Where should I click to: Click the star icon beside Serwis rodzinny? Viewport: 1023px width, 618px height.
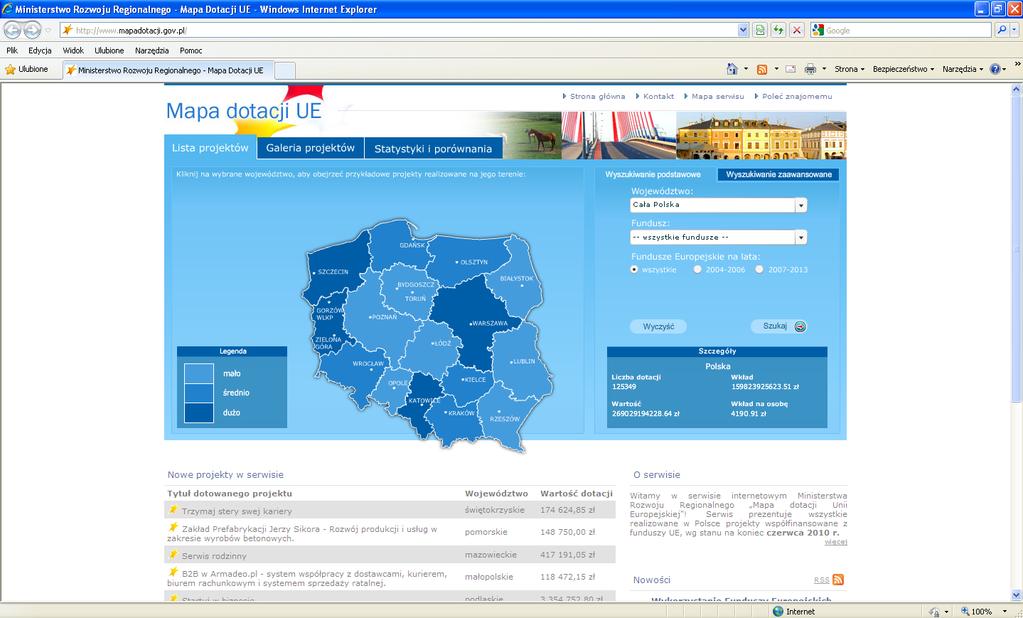pos(173,554)
